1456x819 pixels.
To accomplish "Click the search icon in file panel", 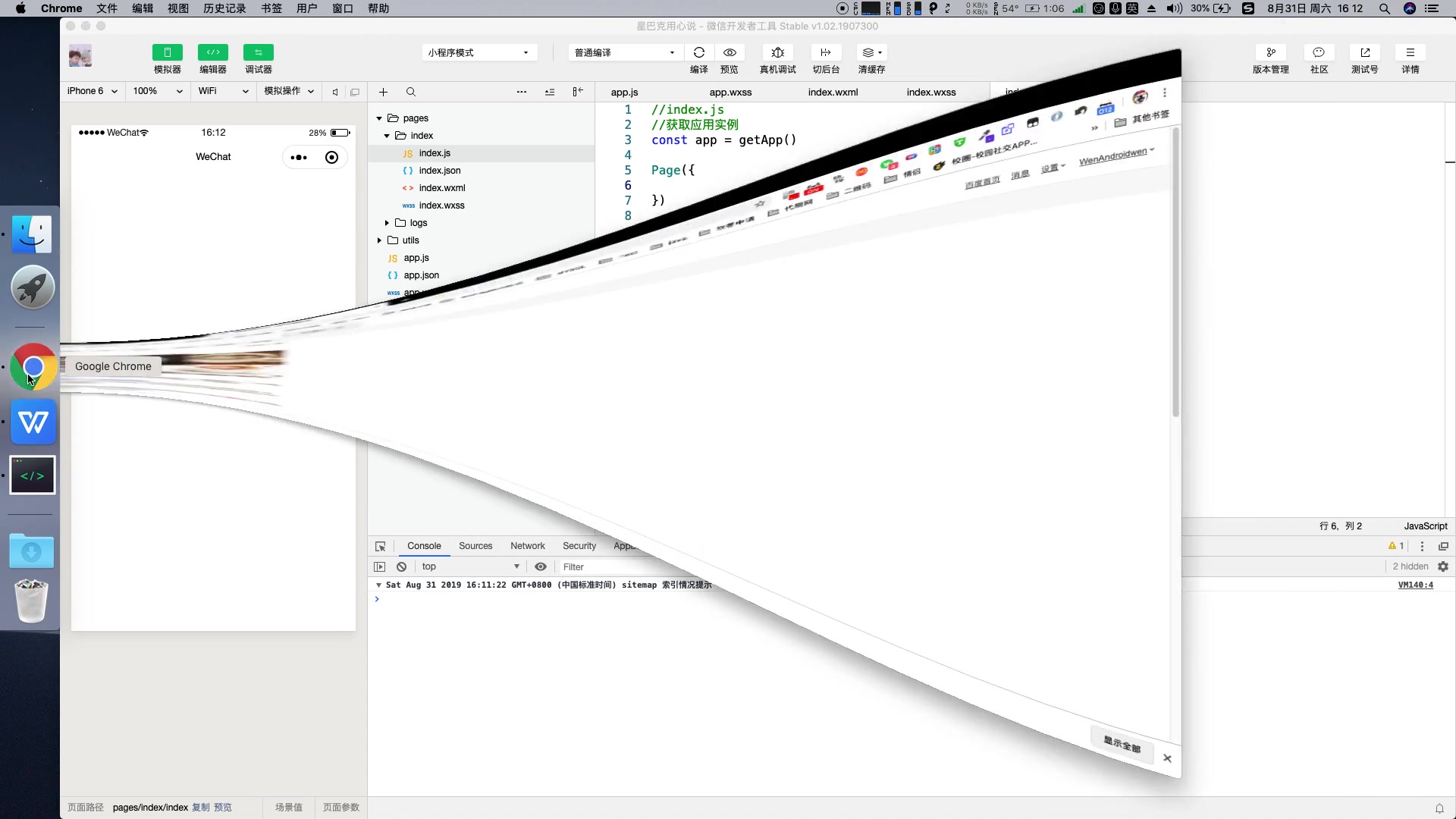I will 410,92.
